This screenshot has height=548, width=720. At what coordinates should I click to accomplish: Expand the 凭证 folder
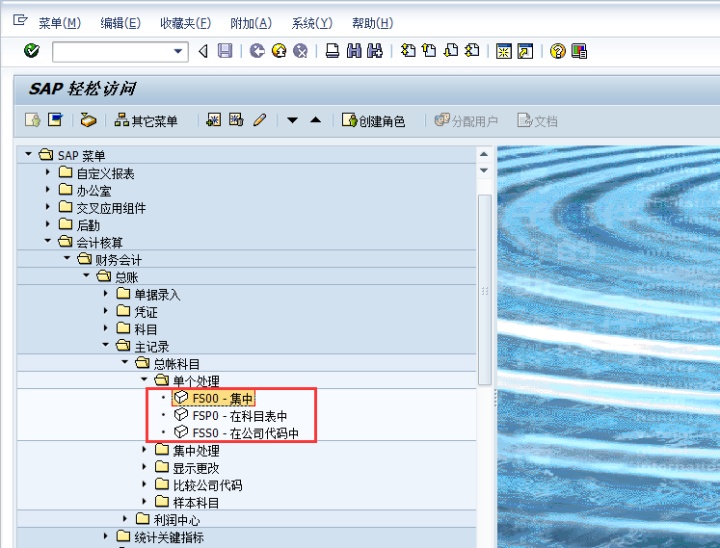[x=106, y=311]
